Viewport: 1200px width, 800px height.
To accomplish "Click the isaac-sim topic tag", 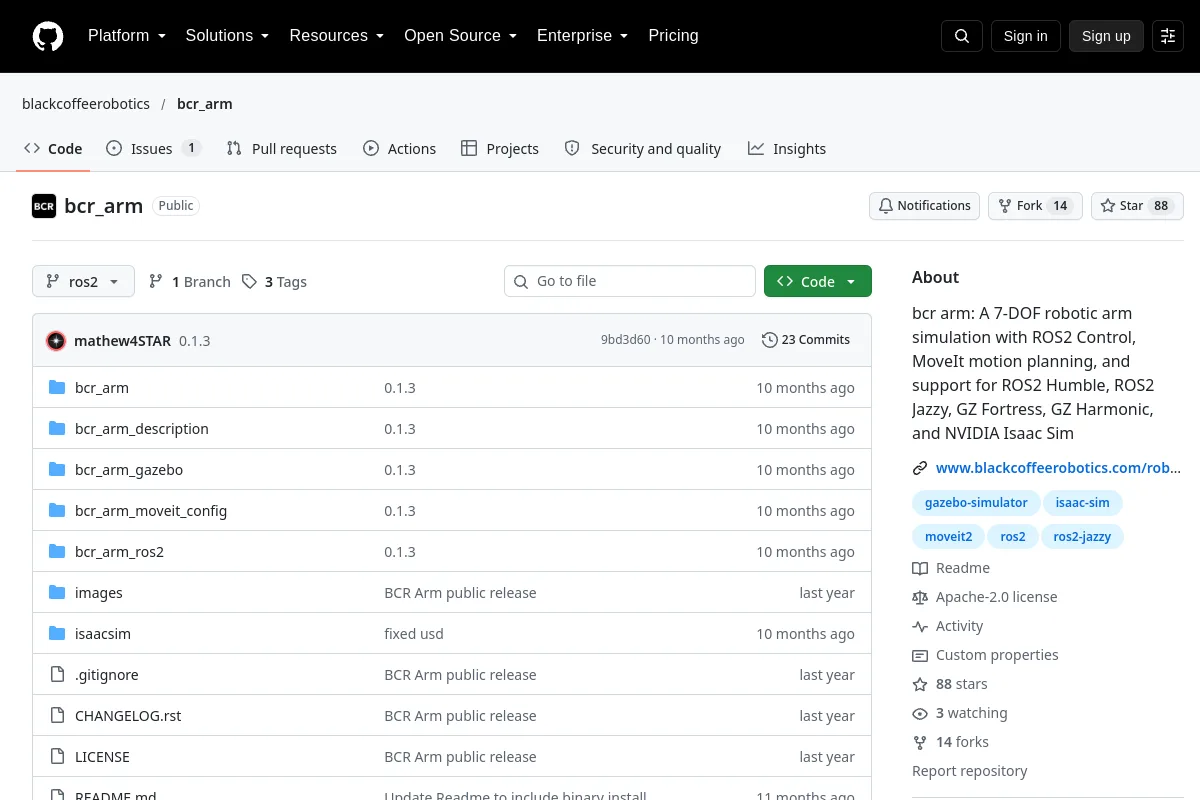I will 1082,503.
